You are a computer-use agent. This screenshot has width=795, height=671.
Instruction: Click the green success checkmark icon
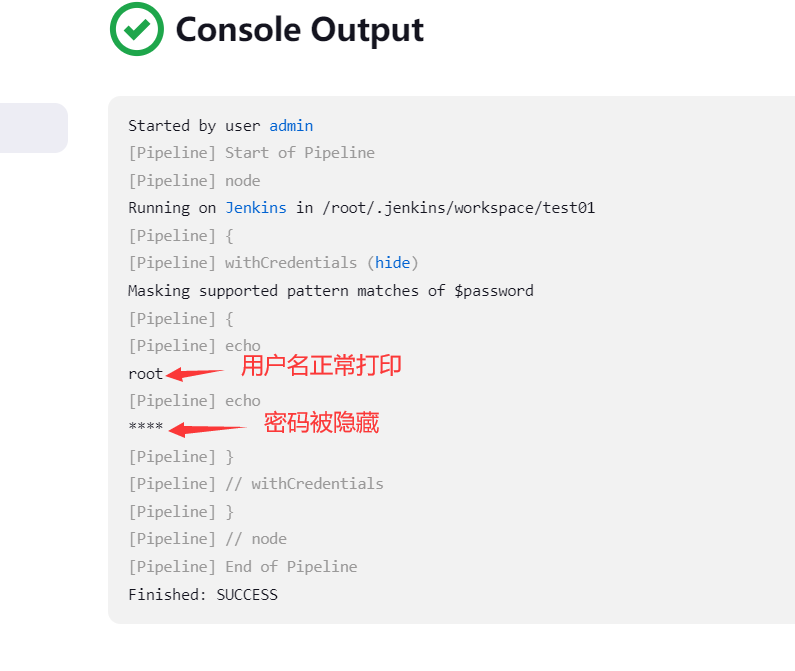137,29
